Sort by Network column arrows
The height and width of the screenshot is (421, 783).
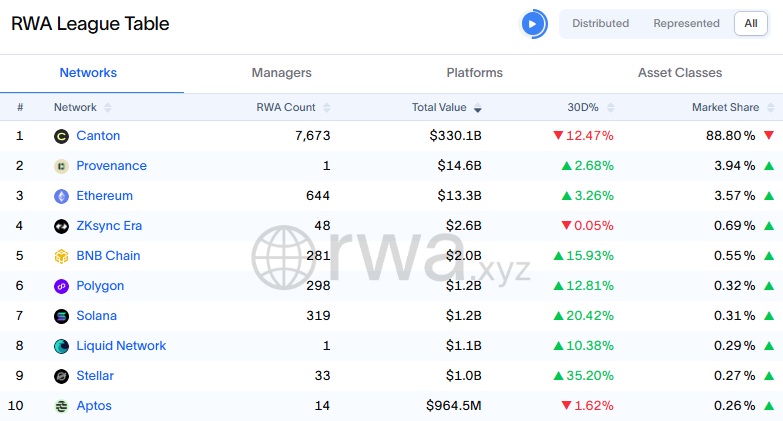[107, 107]
